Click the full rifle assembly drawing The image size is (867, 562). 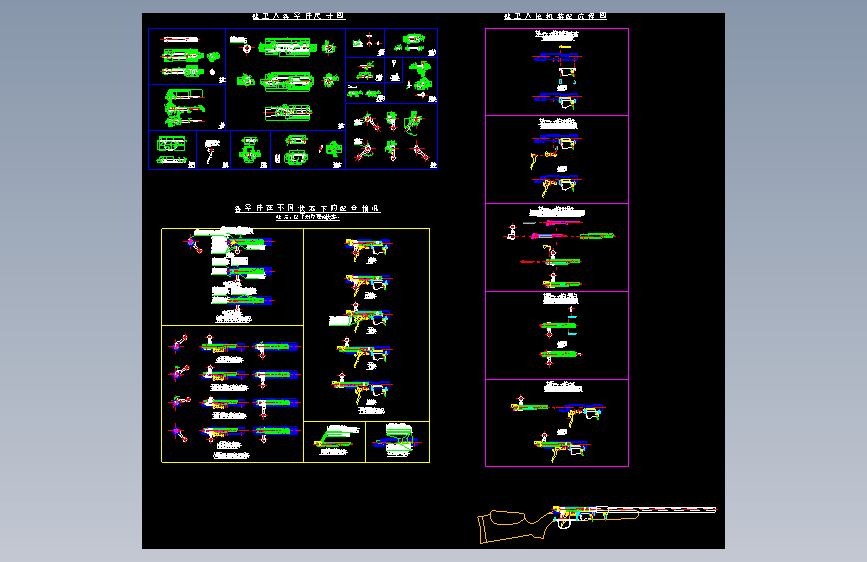pos(597,524)
